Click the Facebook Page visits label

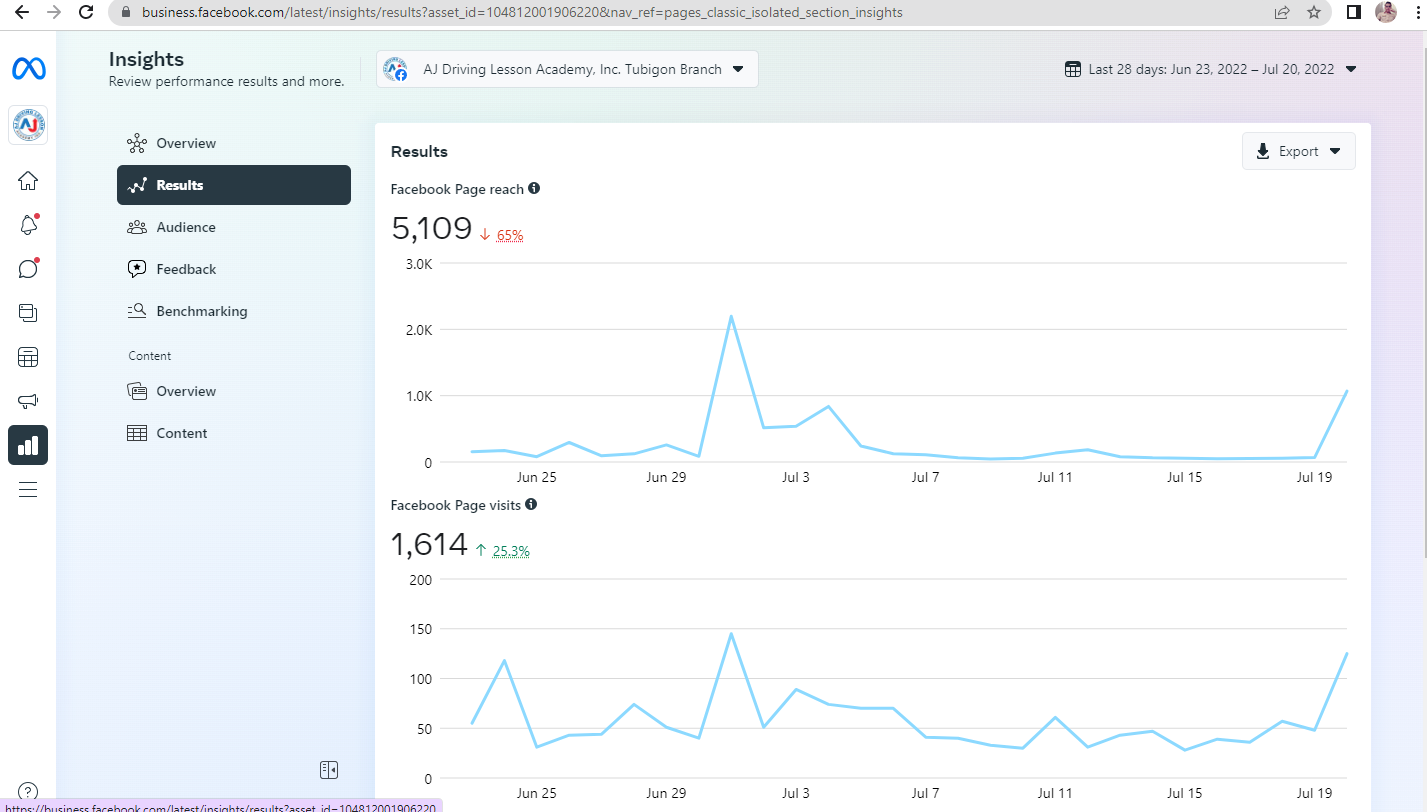[456, 505]
